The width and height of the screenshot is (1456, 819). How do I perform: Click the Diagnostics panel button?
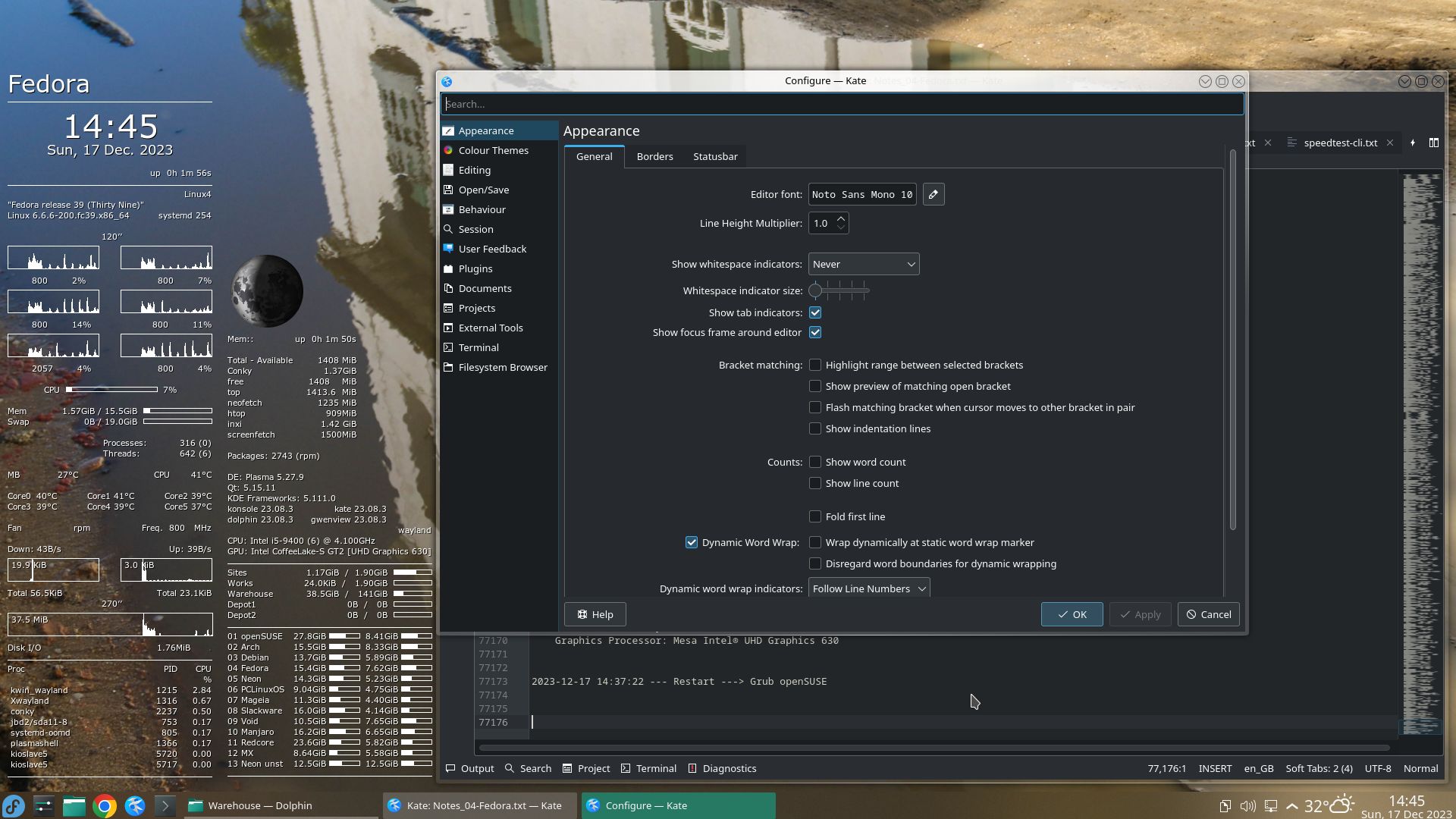(x=722, y=768)
